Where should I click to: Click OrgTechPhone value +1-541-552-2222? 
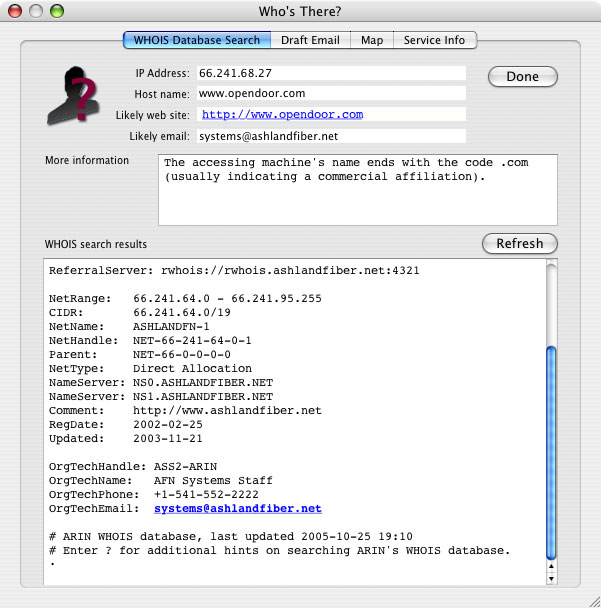click(x=206, y=494)
